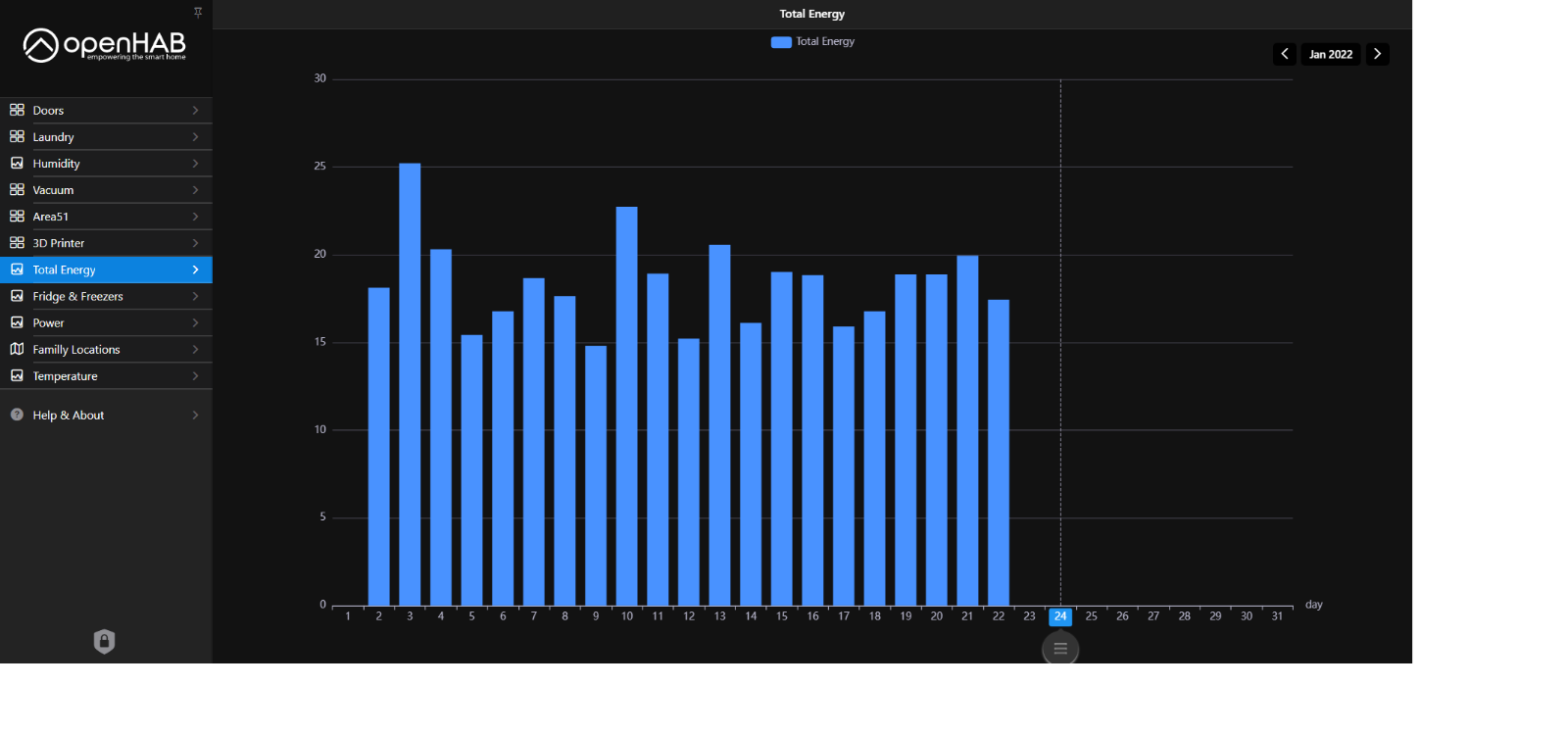Open the chart controls hamburger button
The width and height of the screenshot is (1568, 735).
(x=1060, y=648)
